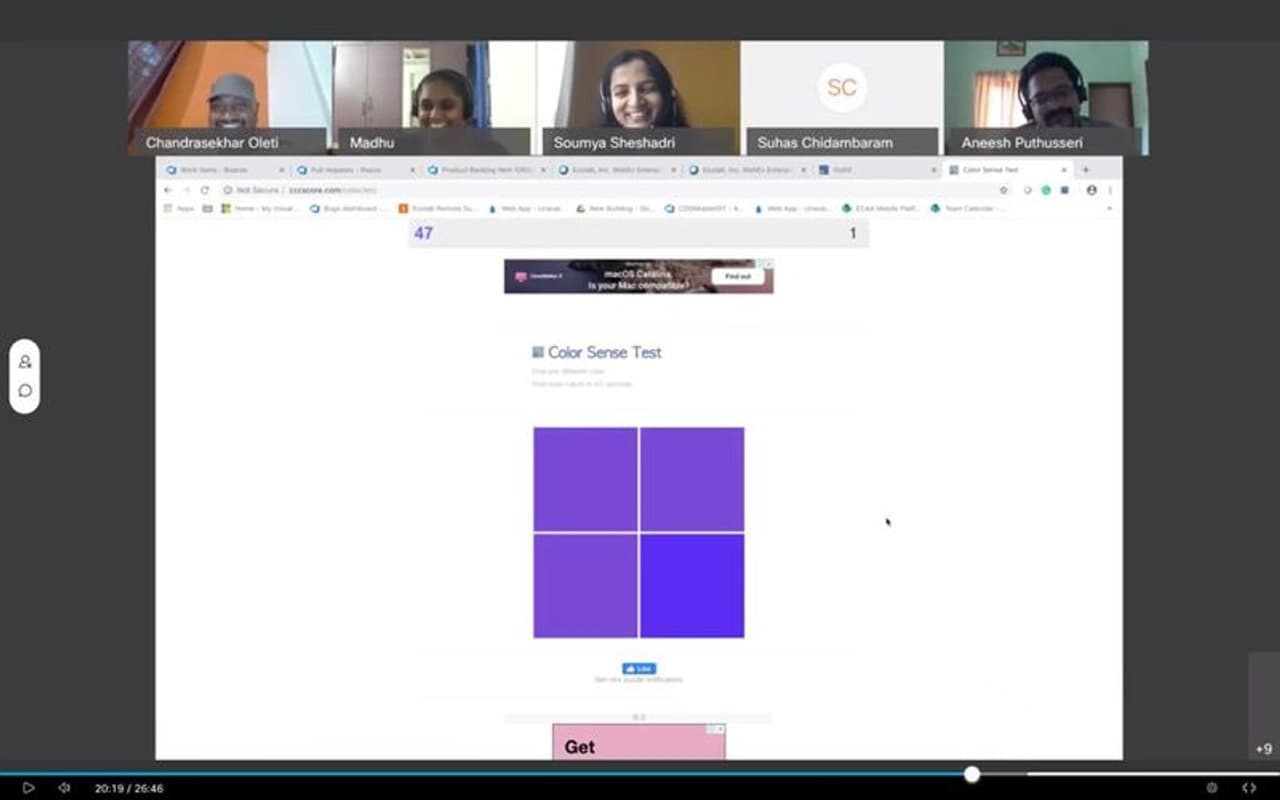Screen dimensions: 1280x800
Task: Switch to the Work Items Boards tab
Action: click(220, 170)
